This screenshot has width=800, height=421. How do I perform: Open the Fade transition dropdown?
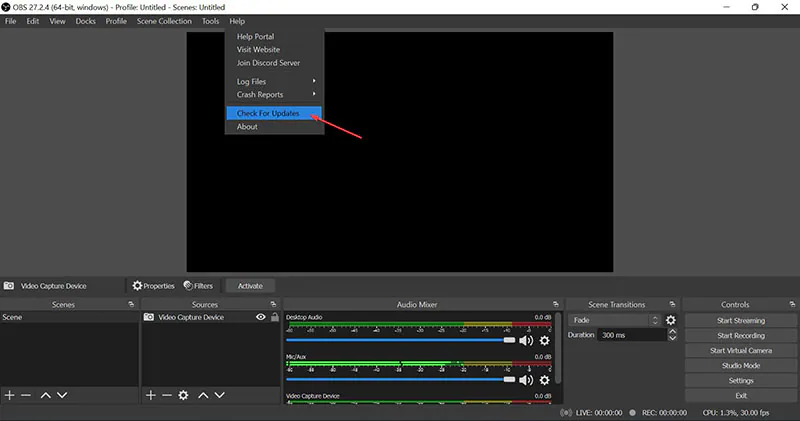616,320
